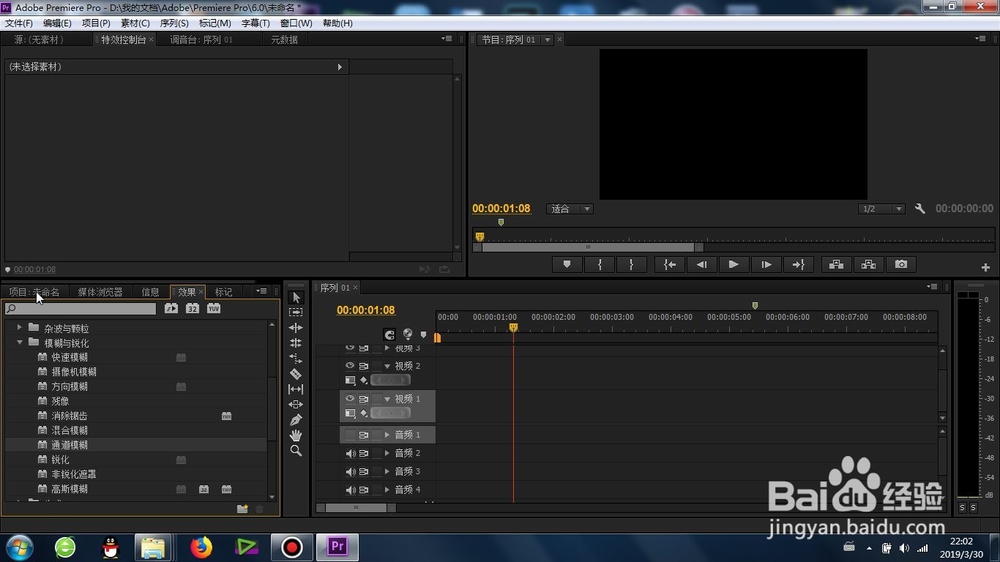The height and width of the screenshot is (562, 1000).
Task: Step forward one frame
Action: (x=766, y=264)
